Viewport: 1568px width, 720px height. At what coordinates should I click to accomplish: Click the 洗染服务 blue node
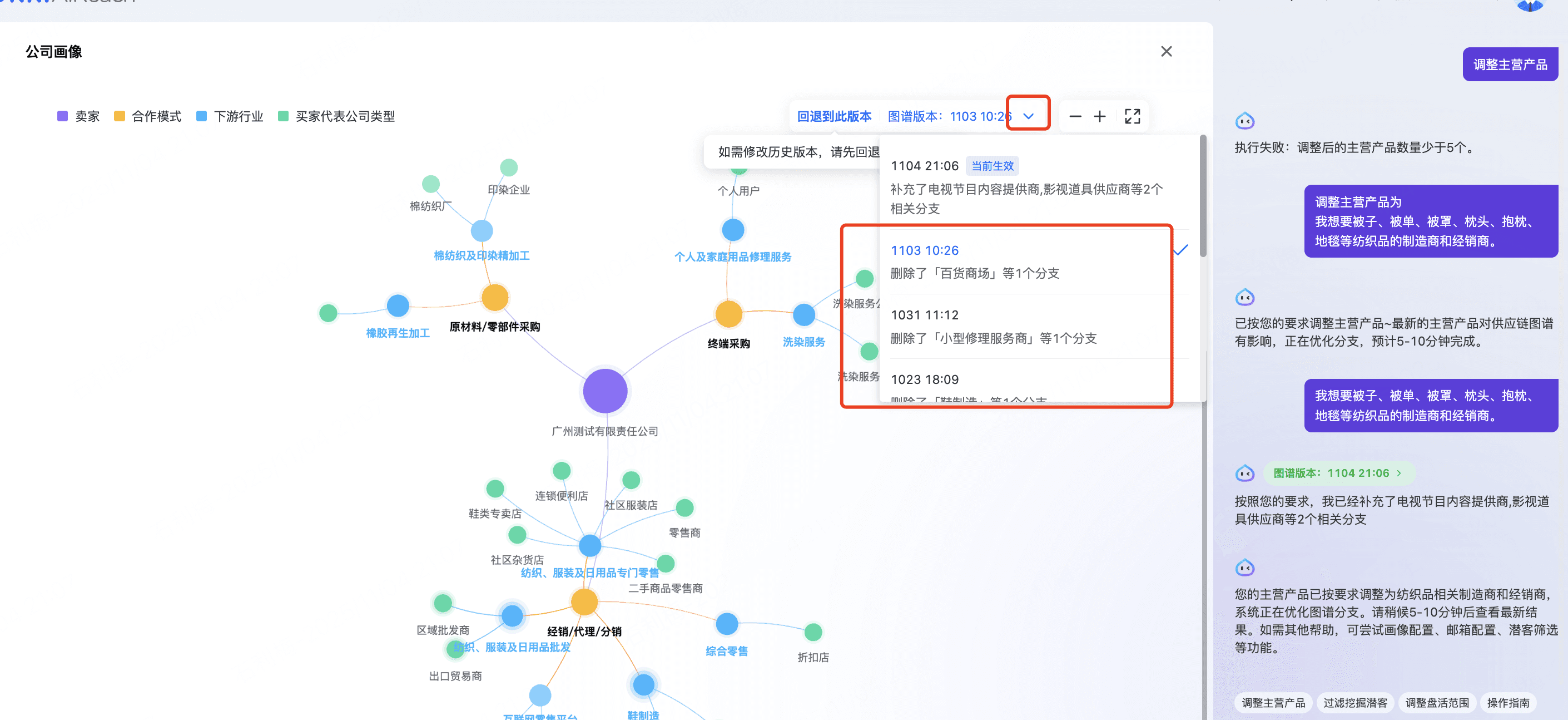(x=803, y=315)
